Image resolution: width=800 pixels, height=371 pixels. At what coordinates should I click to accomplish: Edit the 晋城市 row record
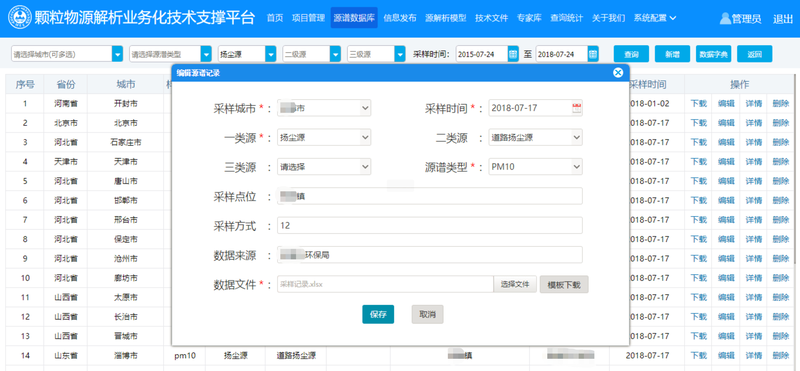tap(726, 336)
